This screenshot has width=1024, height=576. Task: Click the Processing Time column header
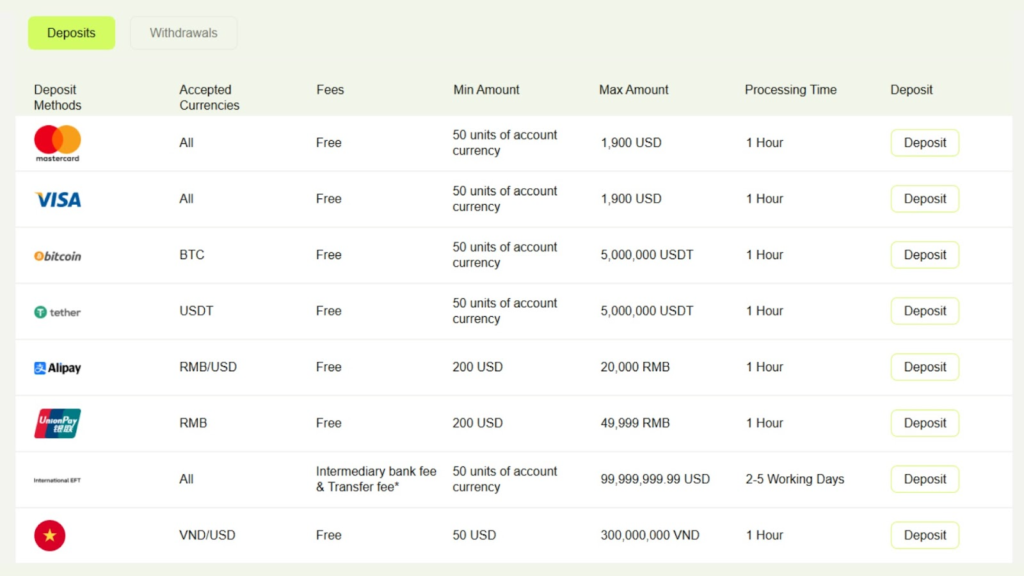[x=790, y=90]
